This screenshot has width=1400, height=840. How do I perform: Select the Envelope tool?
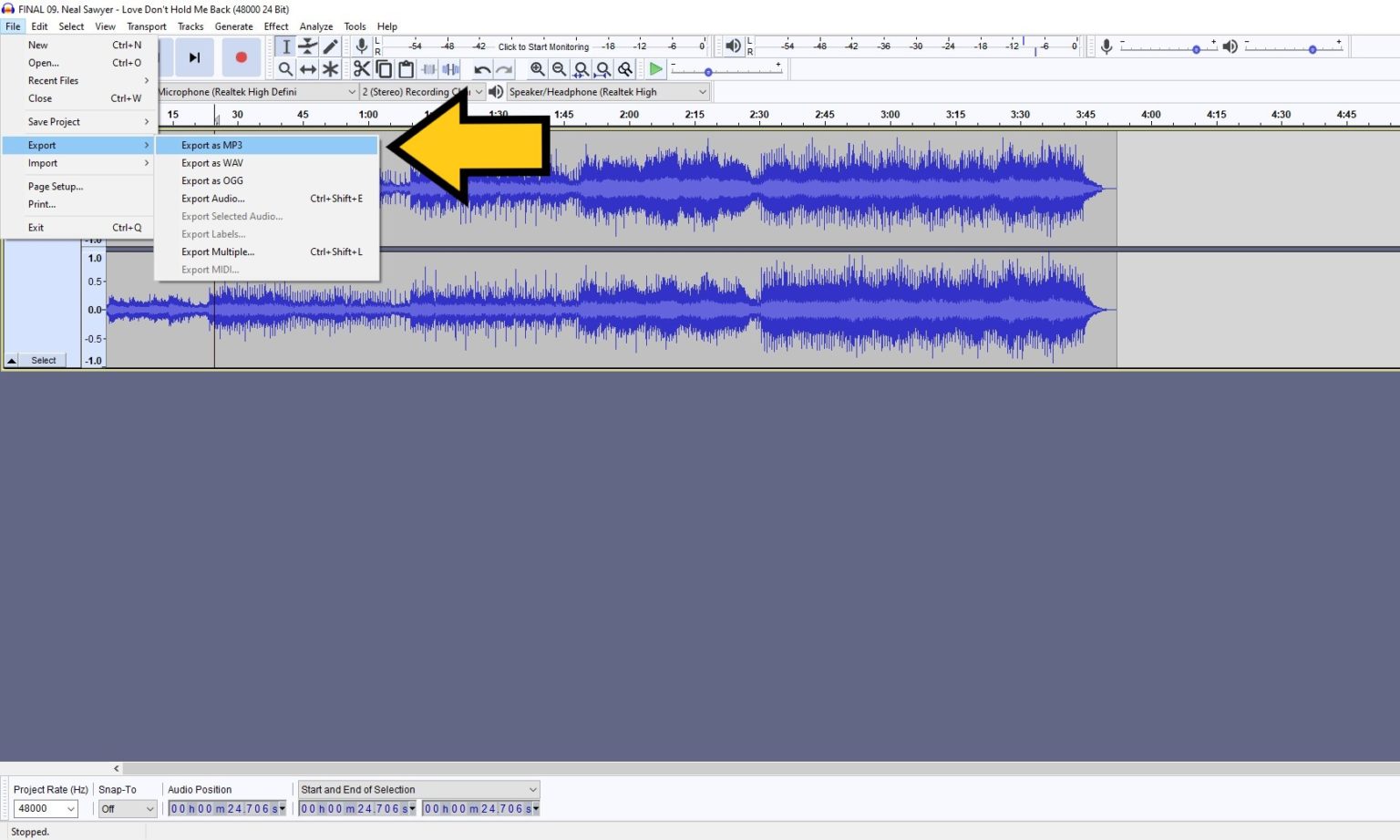click(309, 46)
